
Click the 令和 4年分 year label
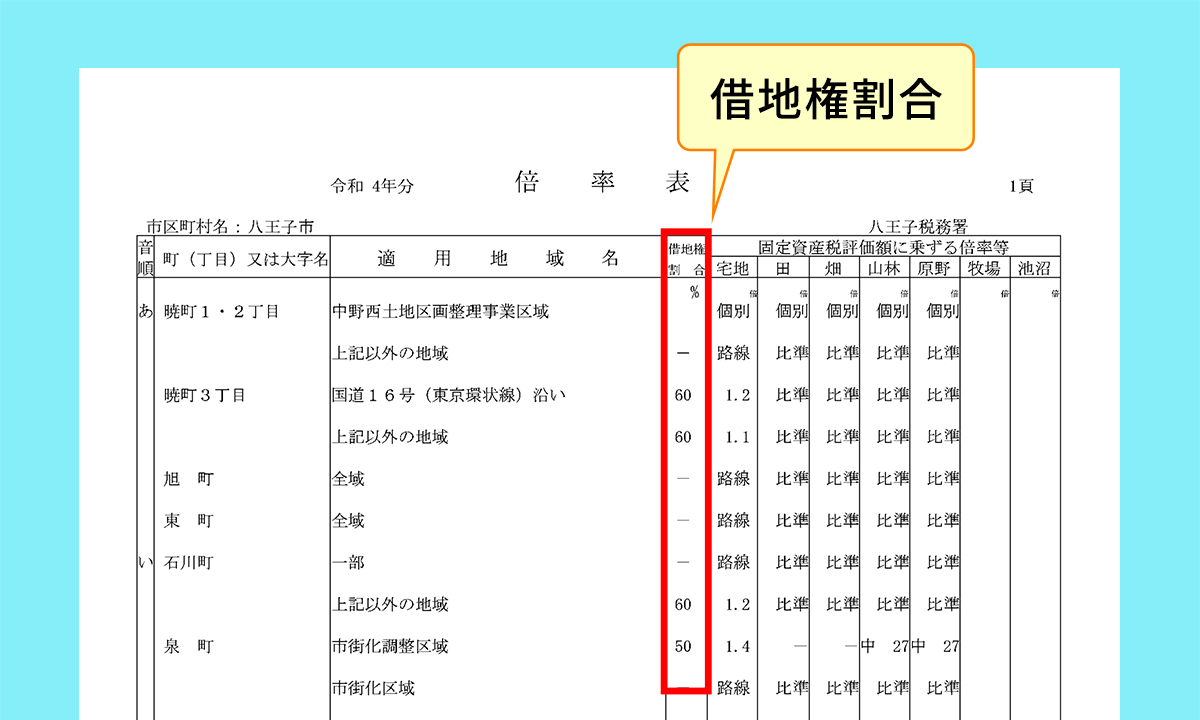372,186
